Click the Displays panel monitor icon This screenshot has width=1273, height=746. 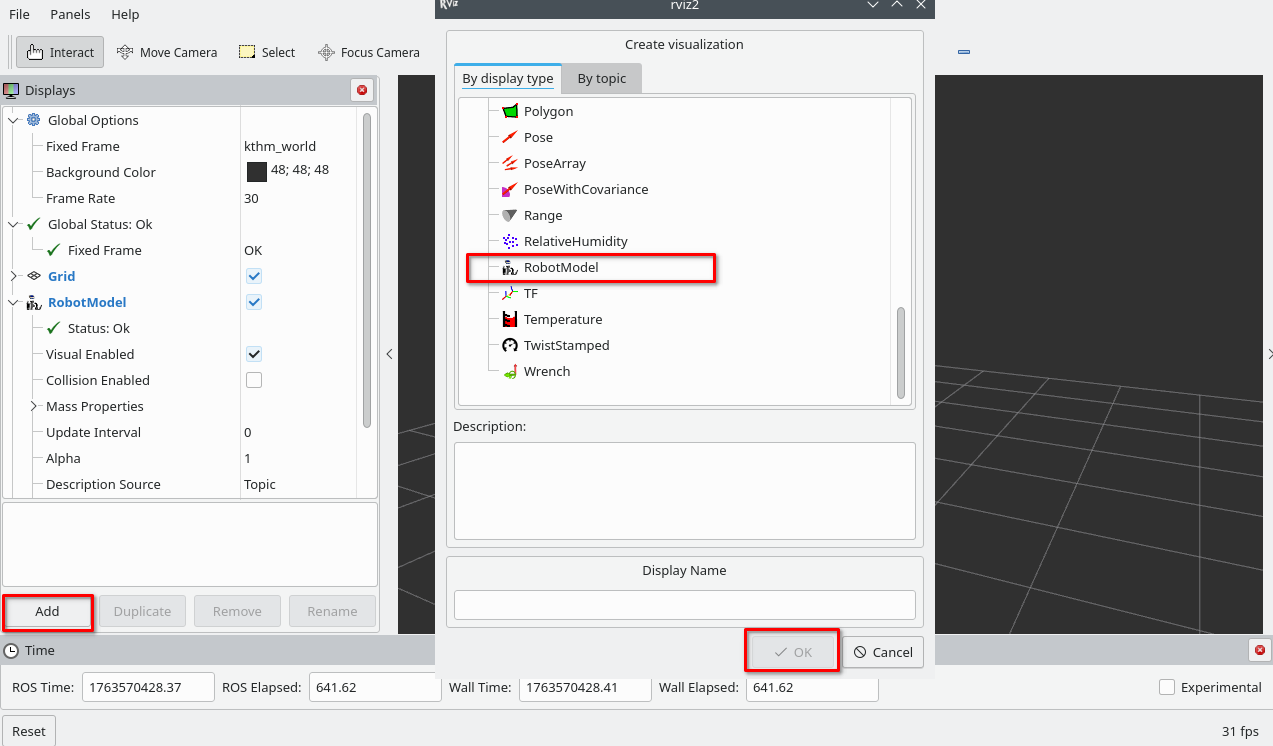pos(12,90)
